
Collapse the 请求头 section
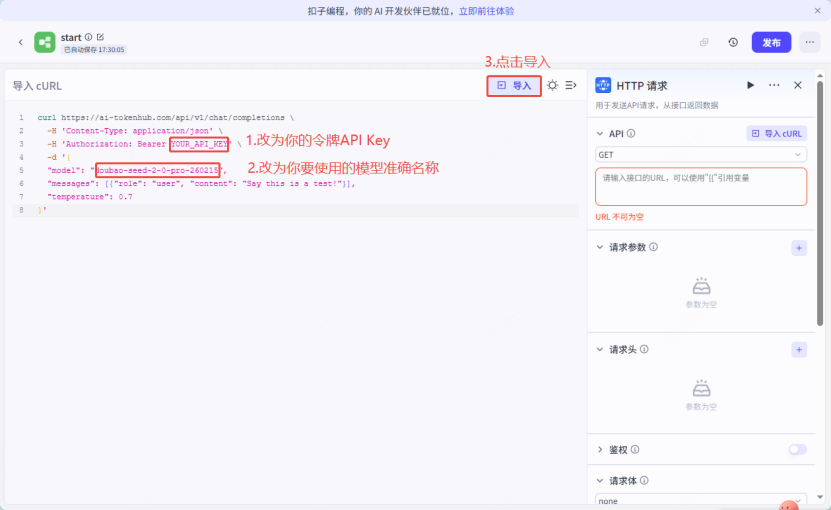point(600,349)
